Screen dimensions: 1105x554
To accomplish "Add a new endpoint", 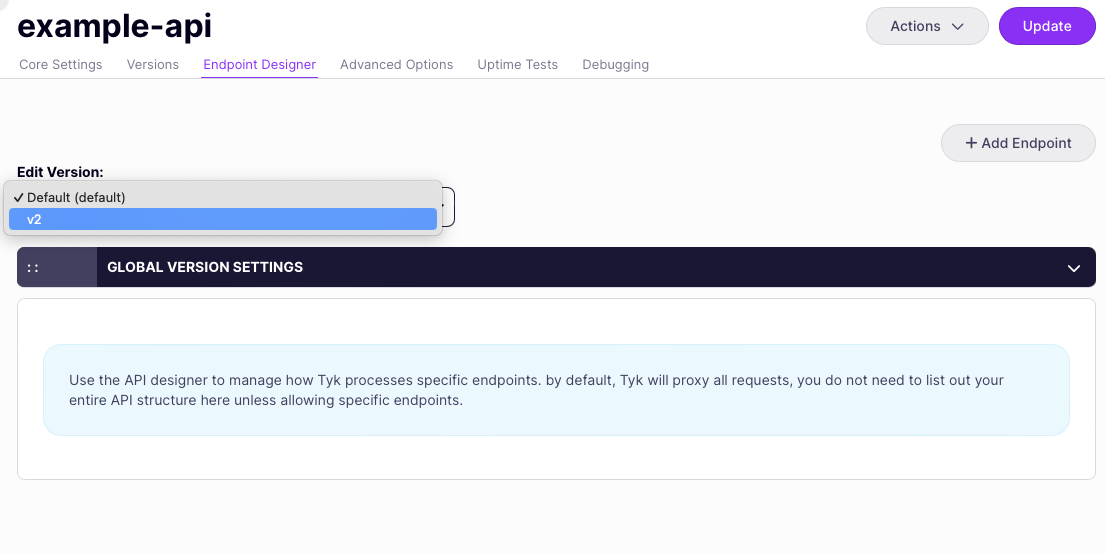I will pyautogui.click(x=1018, y=143).
